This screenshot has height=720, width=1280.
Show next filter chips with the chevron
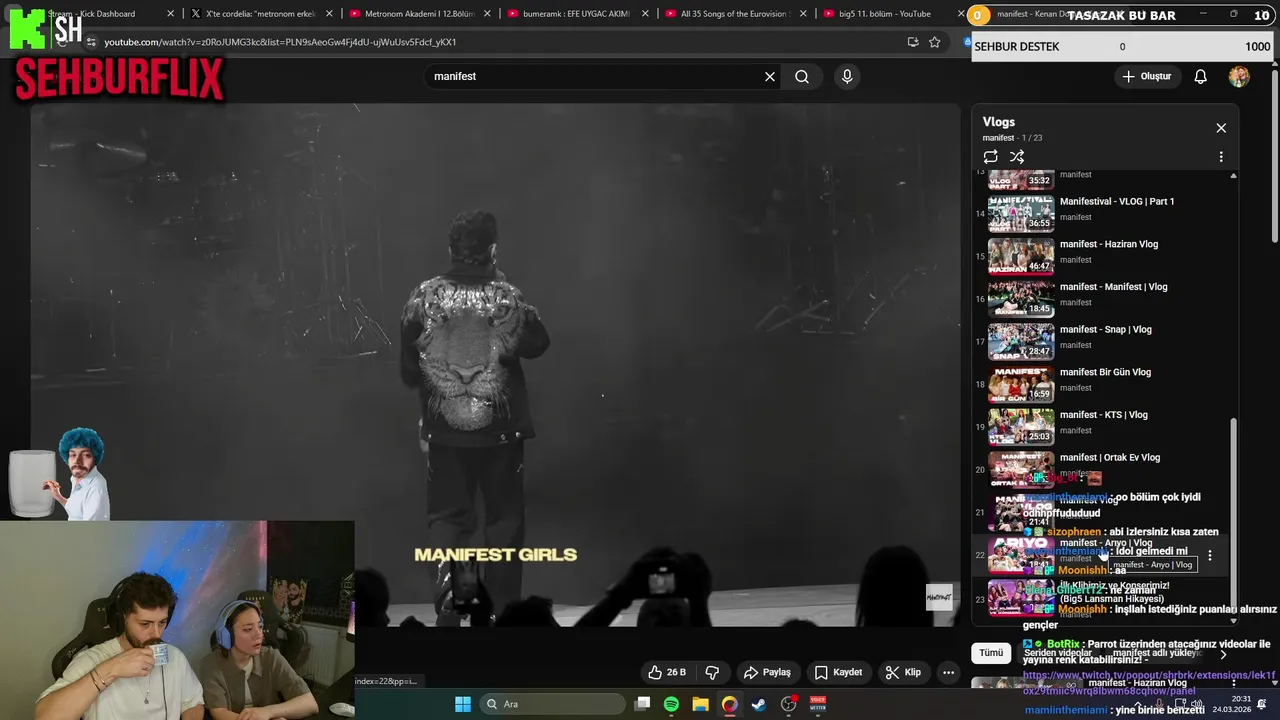(x=1223, y=654)
